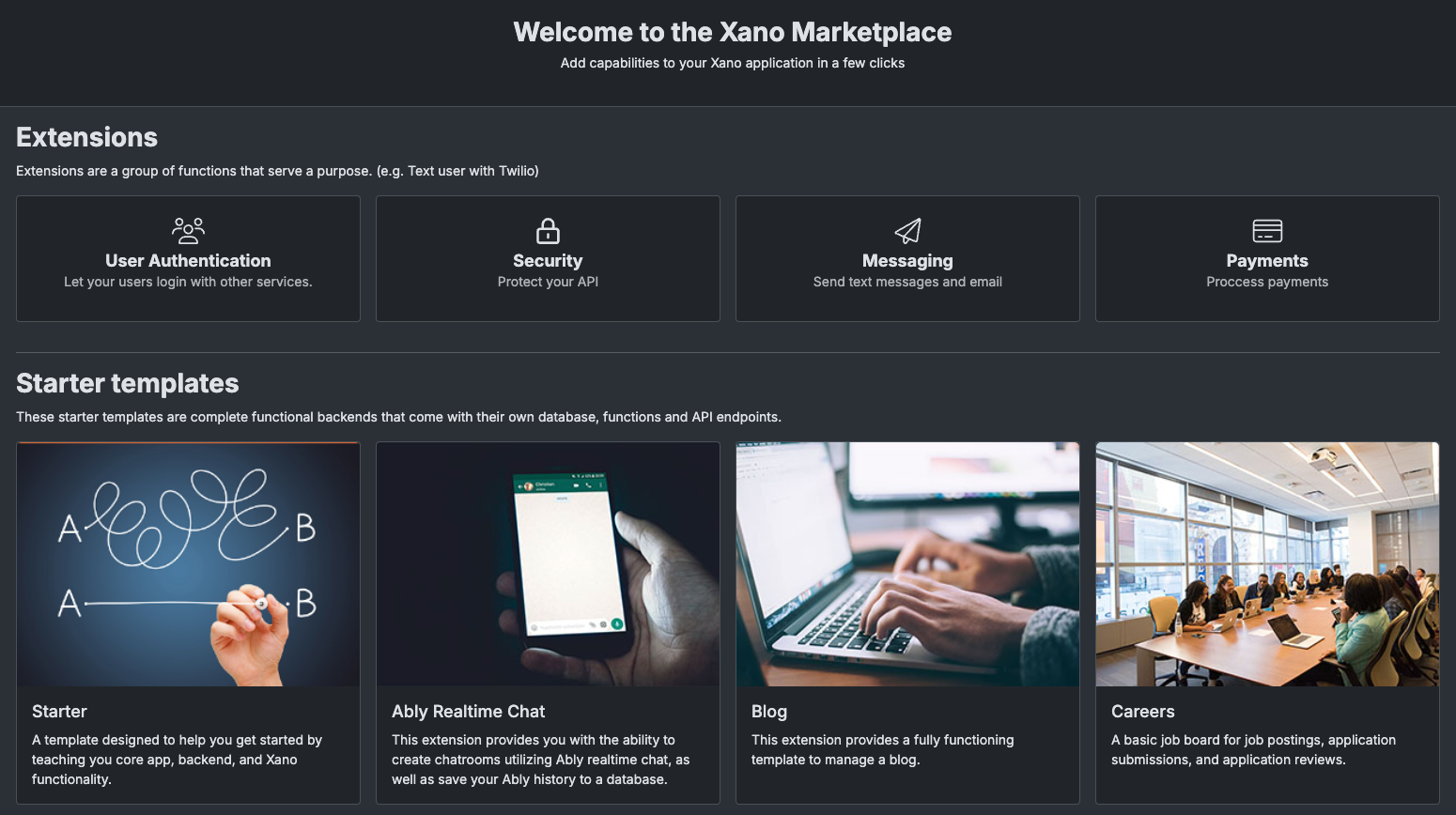Open the Starter template A-to-B thumbnail

click(x=188, y=564)
